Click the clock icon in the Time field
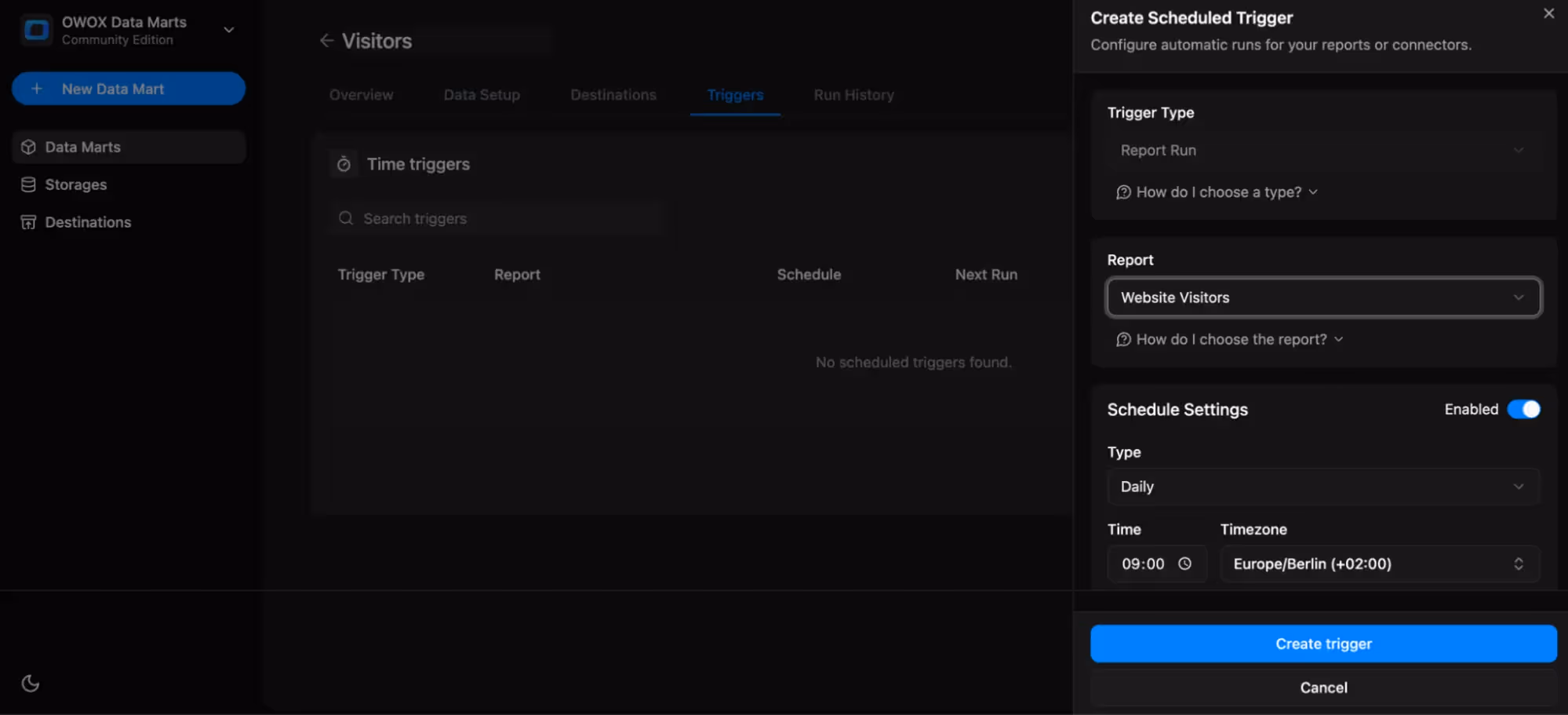Image resolution: width=1568 pixels, height=715 pixels. click(x=1185, y=563)
